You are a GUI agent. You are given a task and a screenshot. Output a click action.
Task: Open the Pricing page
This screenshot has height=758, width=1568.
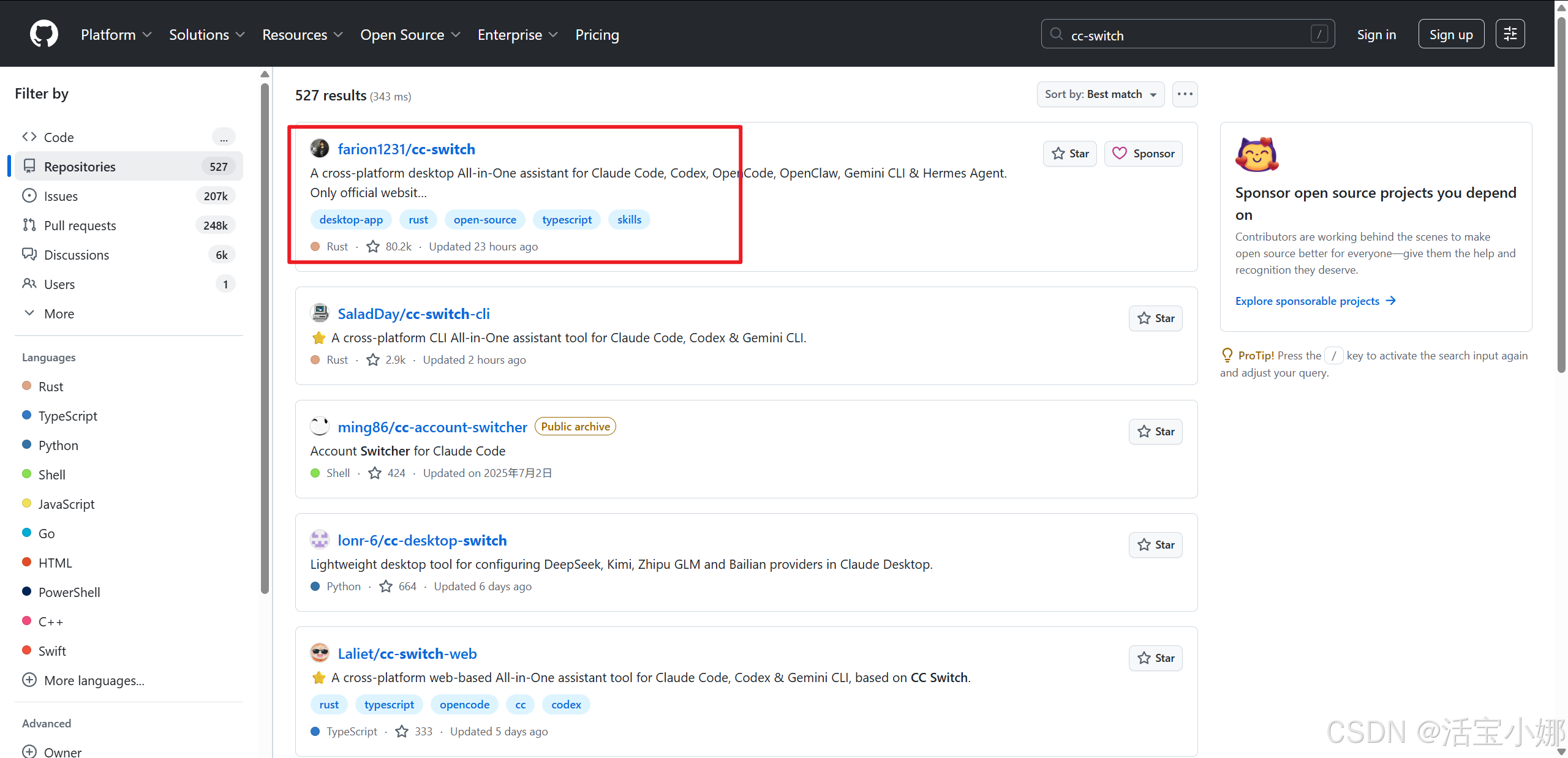pos(597,35)
